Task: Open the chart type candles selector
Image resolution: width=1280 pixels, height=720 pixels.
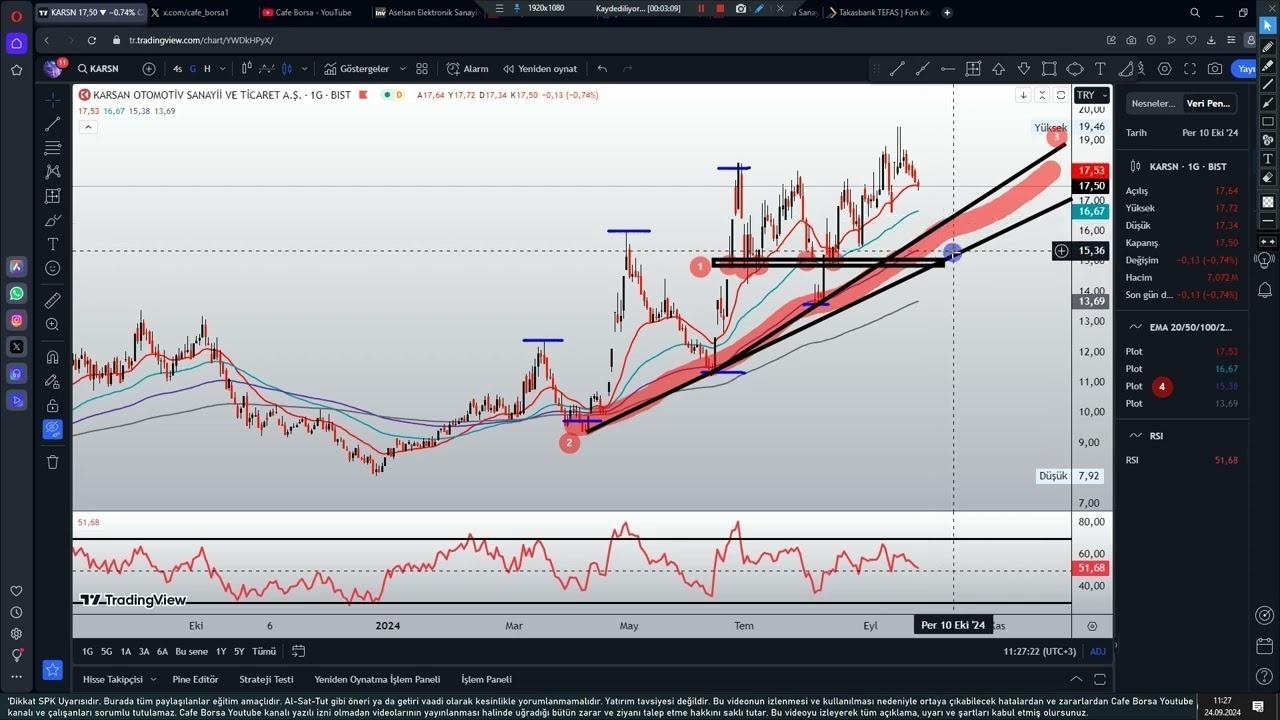Action: [246, 69]
